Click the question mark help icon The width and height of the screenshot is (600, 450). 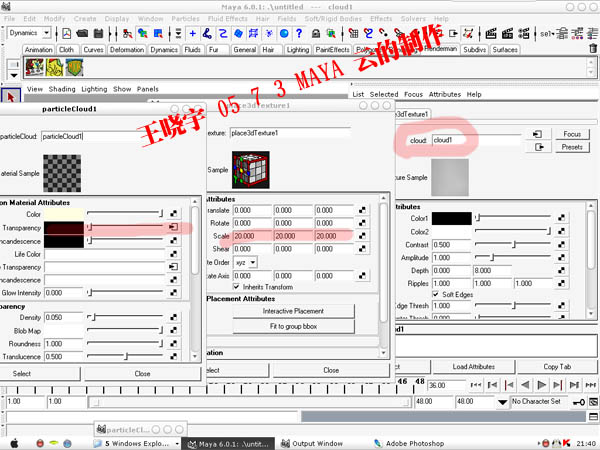click(x=299, y=34)
